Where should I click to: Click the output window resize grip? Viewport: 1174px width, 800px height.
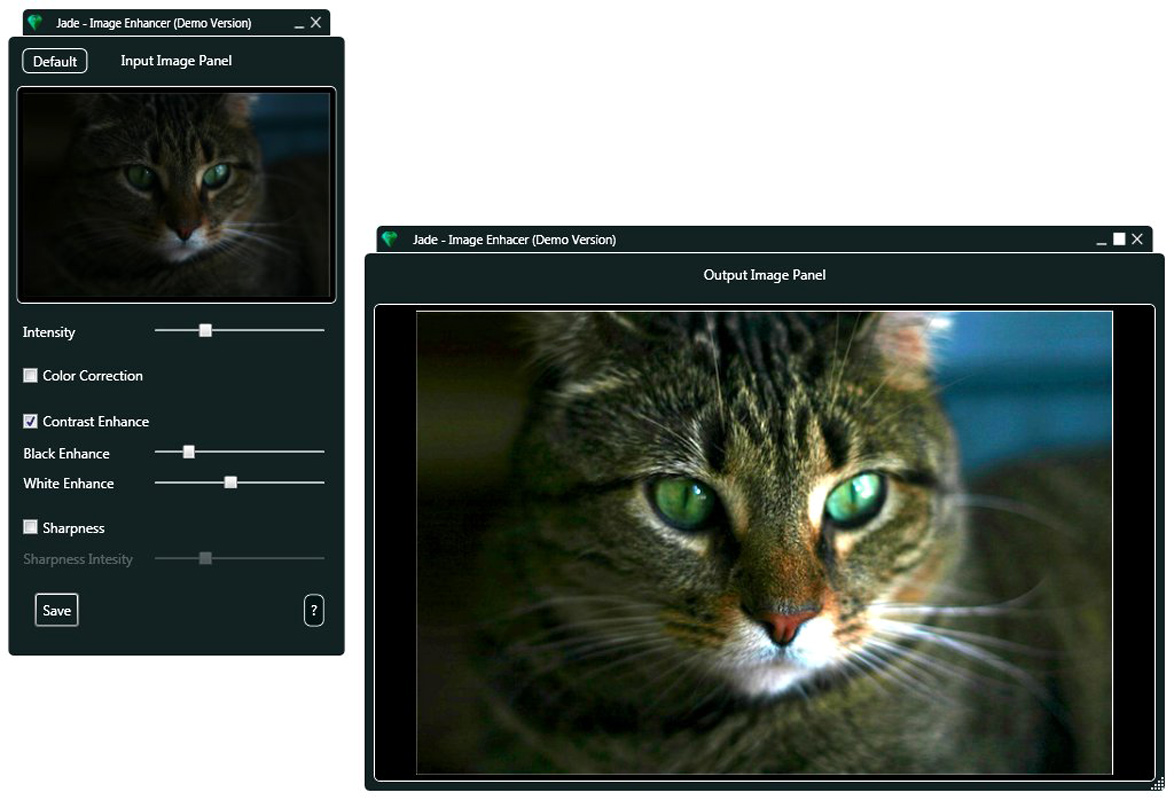click(x=1158, y=784)
